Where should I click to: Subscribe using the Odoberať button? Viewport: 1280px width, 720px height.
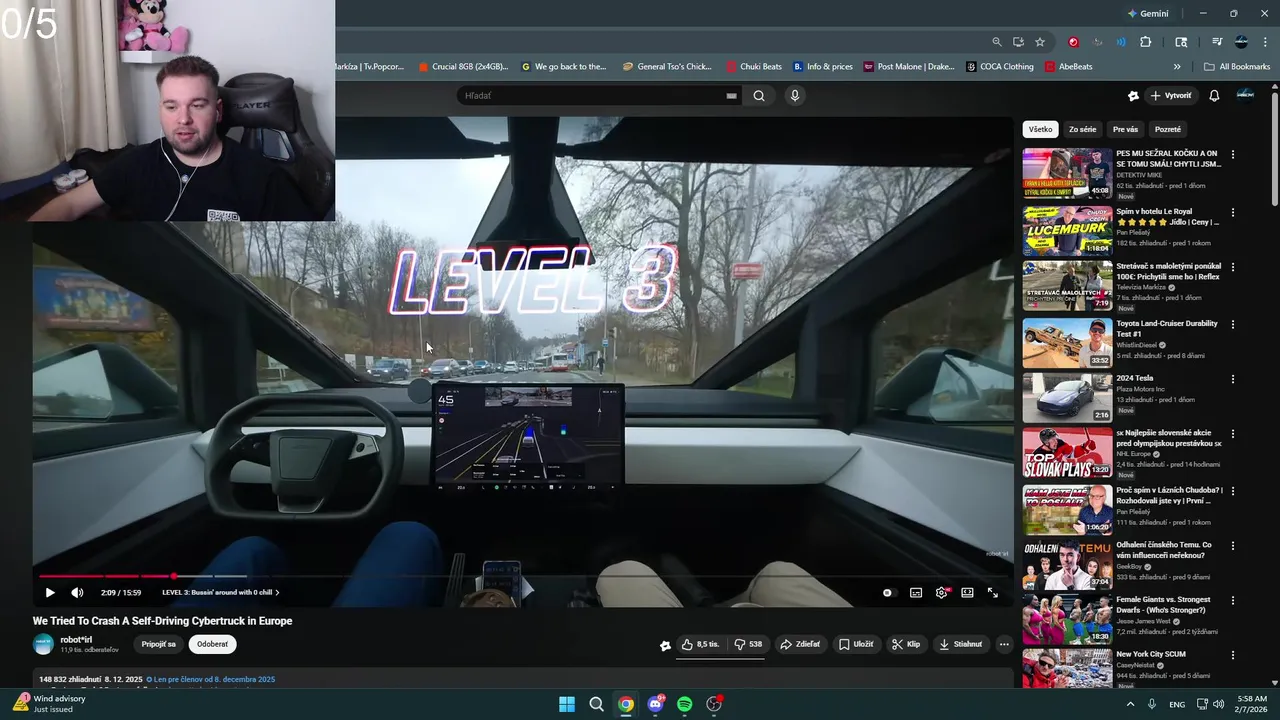[x=212, y=645]
